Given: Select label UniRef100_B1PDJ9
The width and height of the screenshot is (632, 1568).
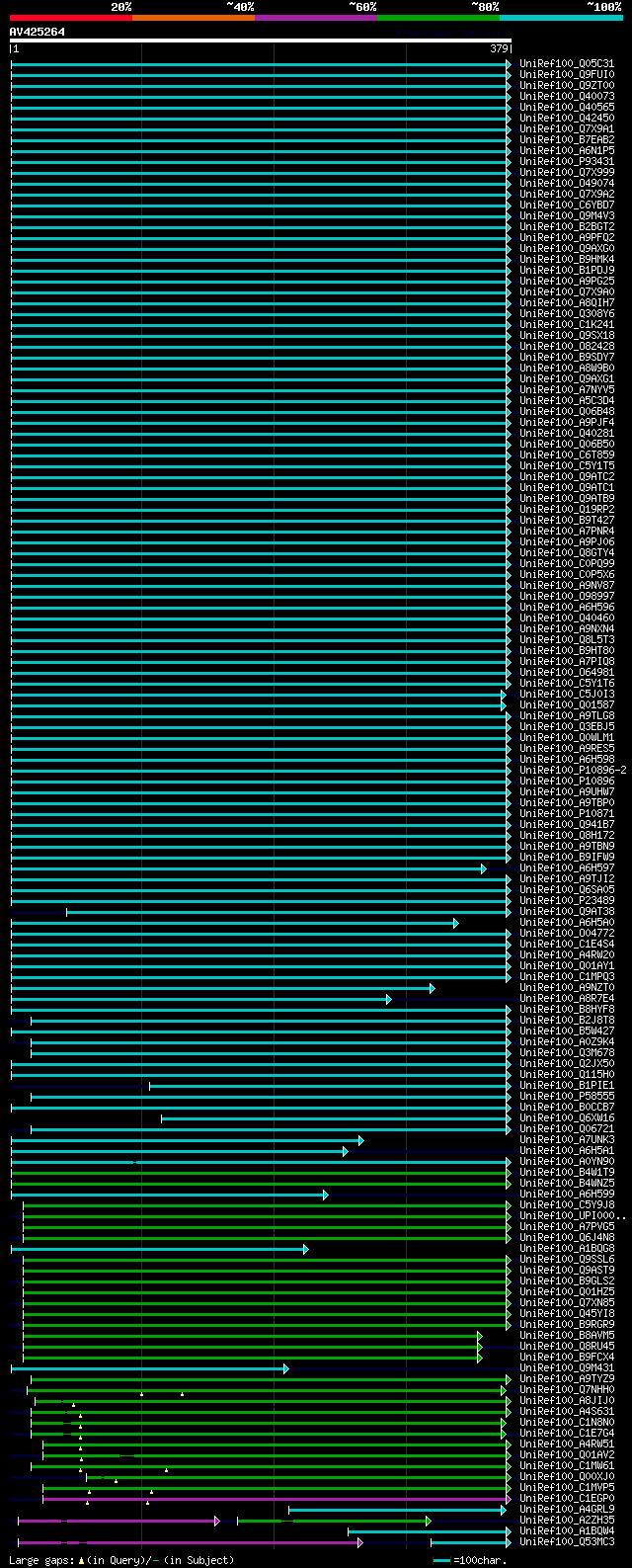Looking at the screenshot, I should [567, 270].
